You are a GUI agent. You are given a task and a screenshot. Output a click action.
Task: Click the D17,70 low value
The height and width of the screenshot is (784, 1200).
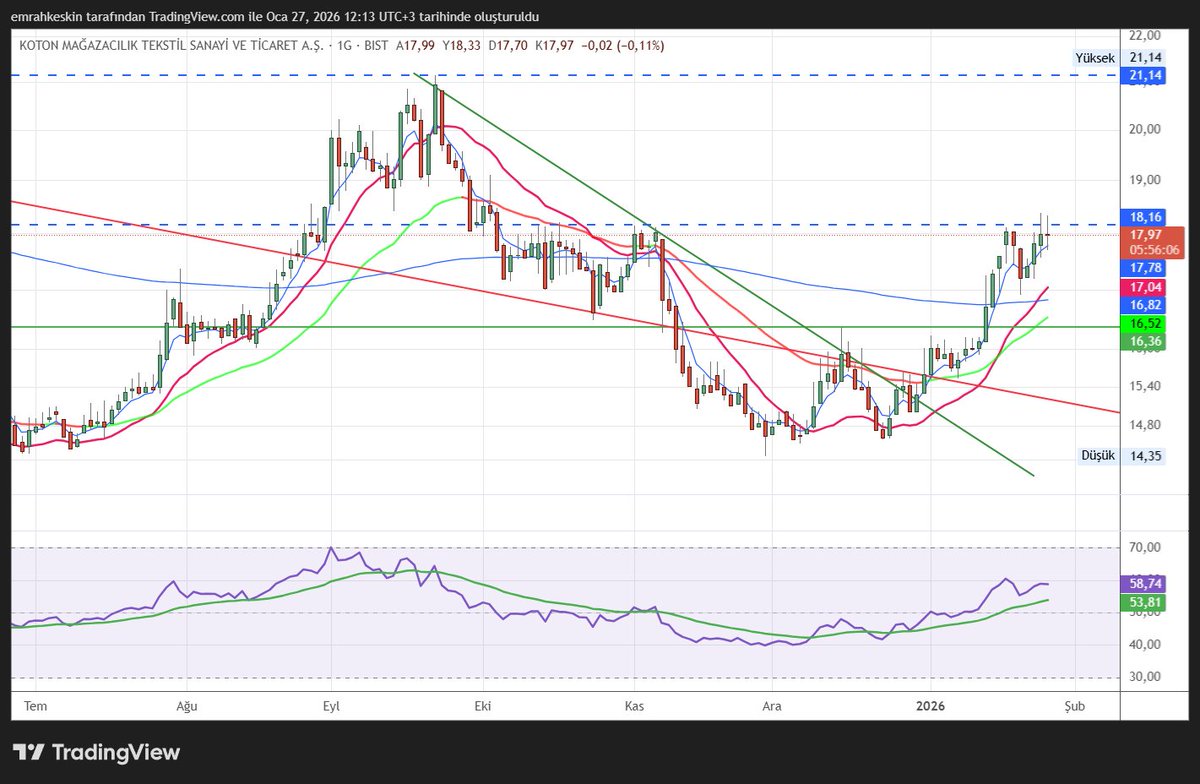tap(508, 45)
